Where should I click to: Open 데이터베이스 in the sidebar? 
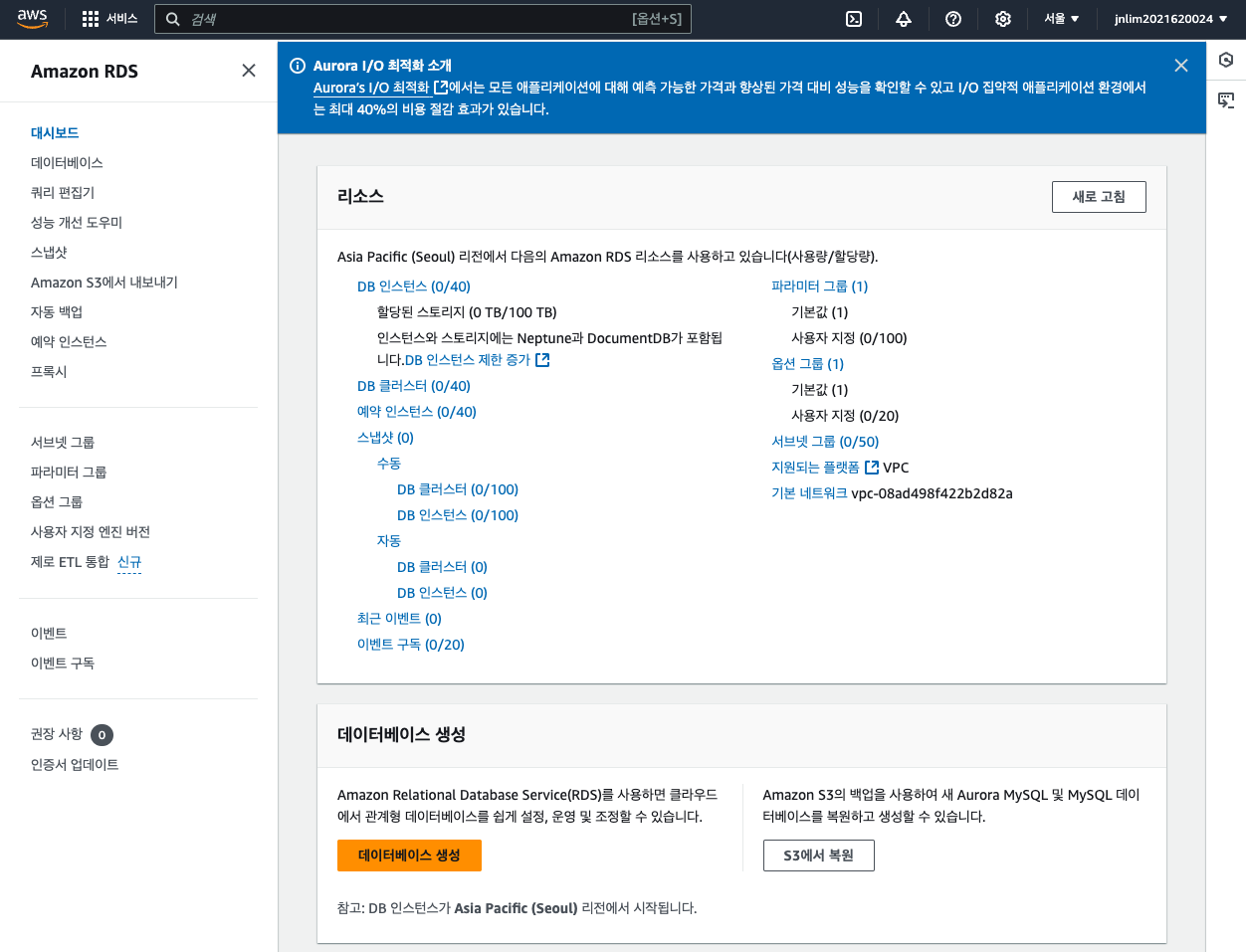click(67, 162)
